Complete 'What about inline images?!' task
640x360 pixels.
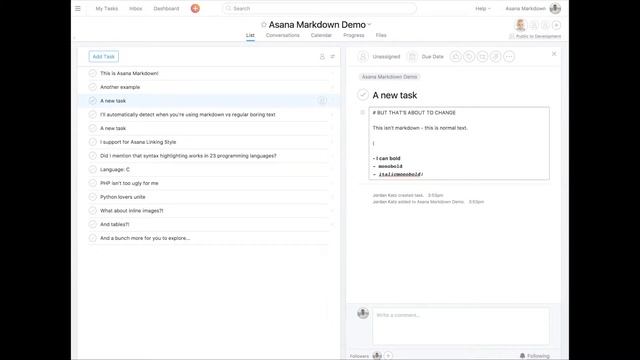pos(93,211)
